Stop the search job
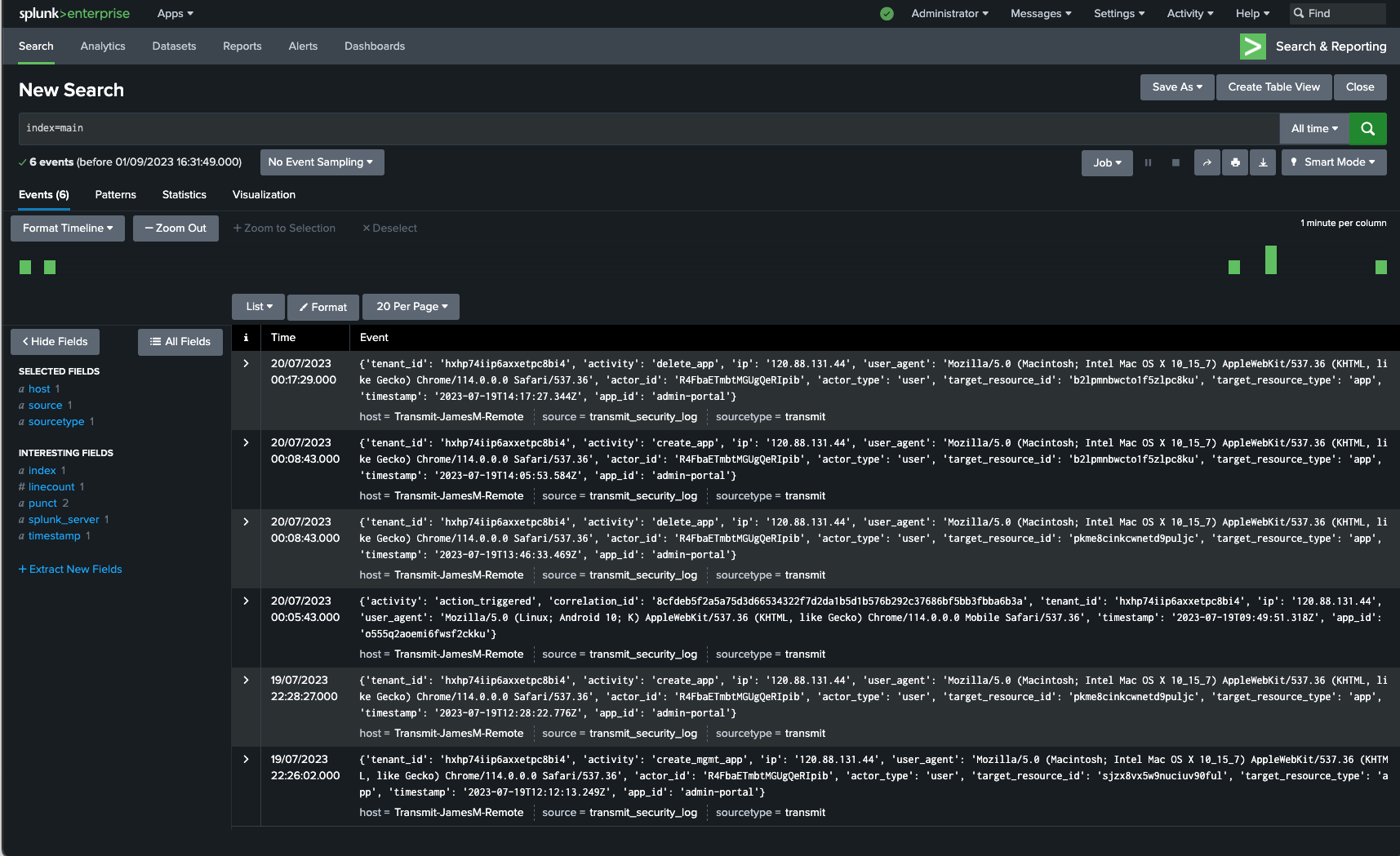The width and height of the screenshot is (1400, 856). (1176, 162)
